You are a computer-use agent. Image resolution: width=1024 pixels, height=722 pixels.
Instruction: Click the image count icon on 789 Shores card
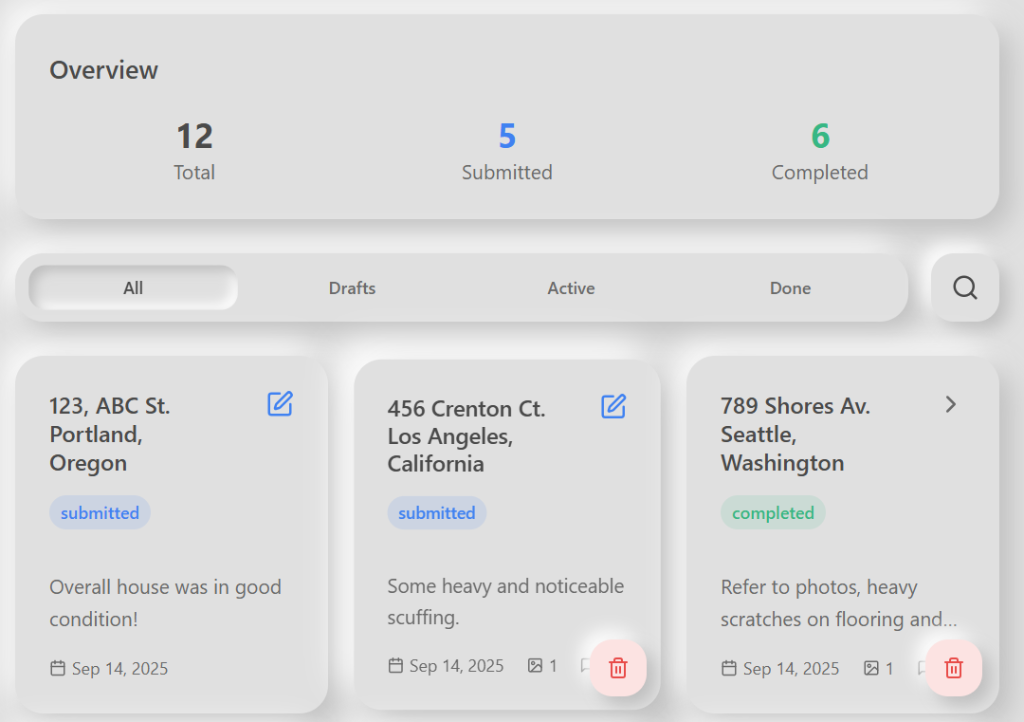[869, 668]
